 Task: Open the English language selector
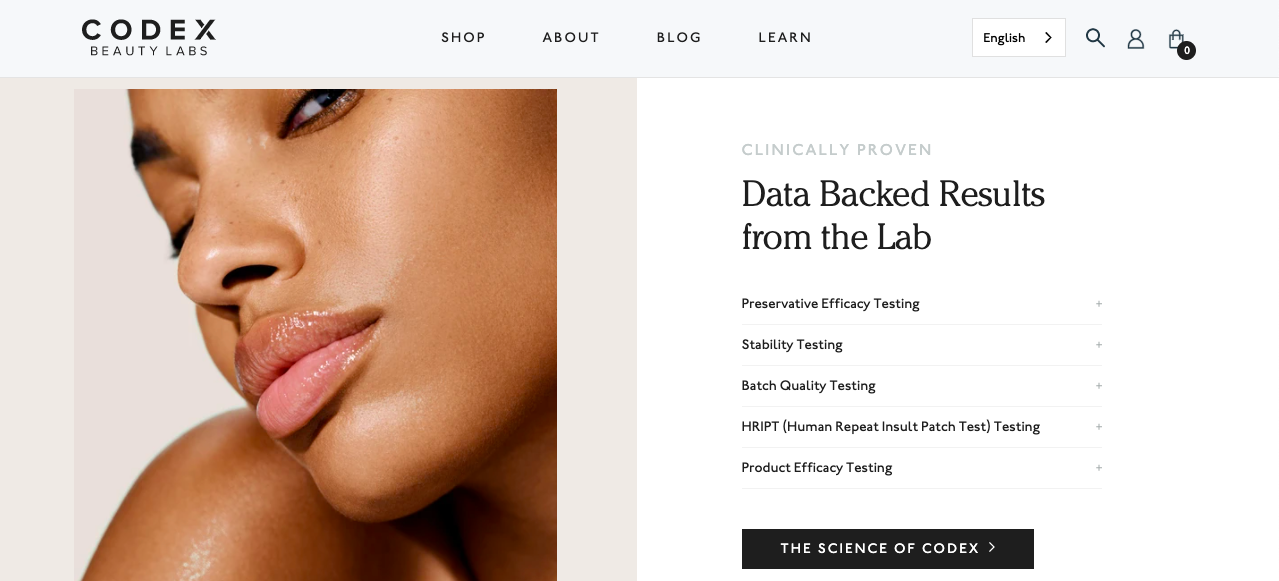coord(1018,38)
